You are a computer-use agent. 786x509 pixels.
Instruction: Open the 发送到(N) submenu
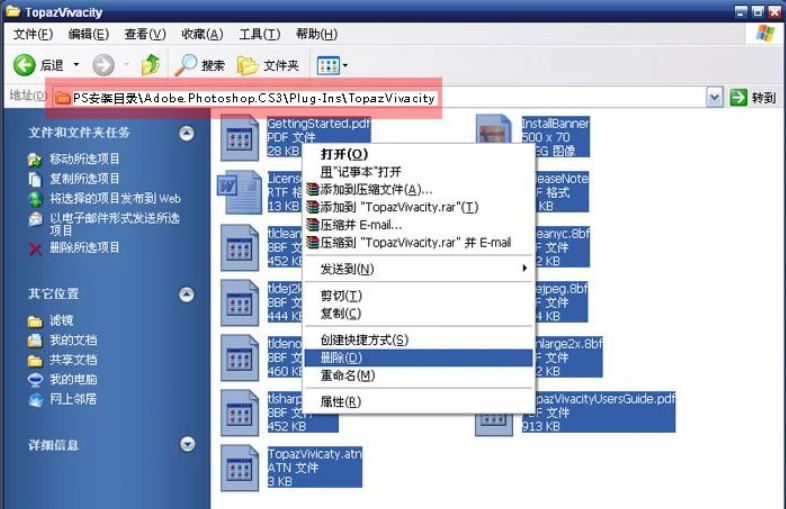point(419,269)
